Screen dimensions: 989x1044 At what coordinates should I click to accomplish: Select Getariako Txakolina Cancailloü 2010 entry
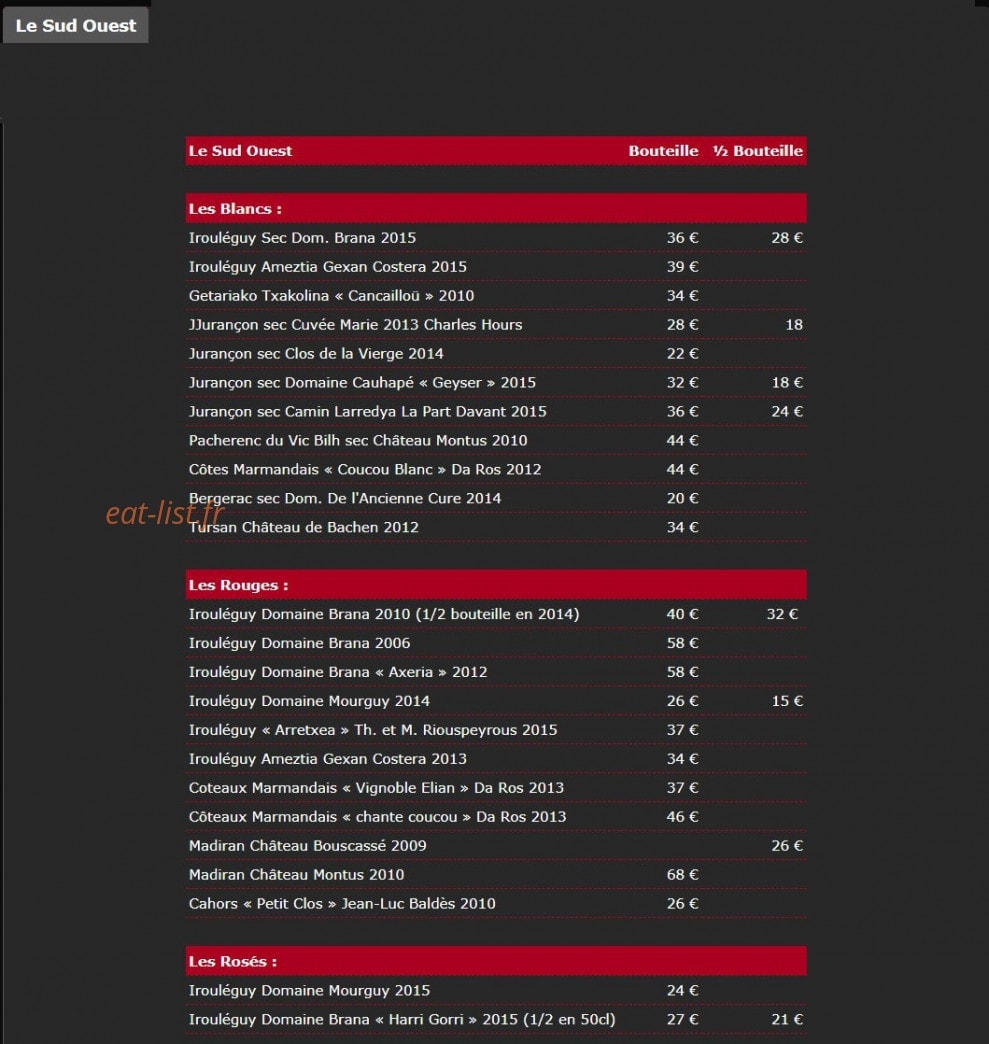(x=331, y=296)
